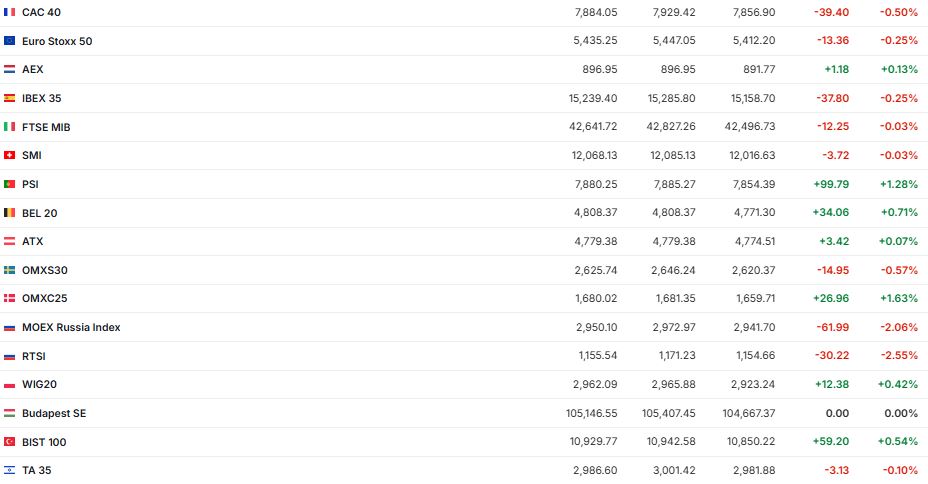
Task: Click the Italy flag beside FTSE MIB
Action: pyautogui.click(x=9, y=127)
